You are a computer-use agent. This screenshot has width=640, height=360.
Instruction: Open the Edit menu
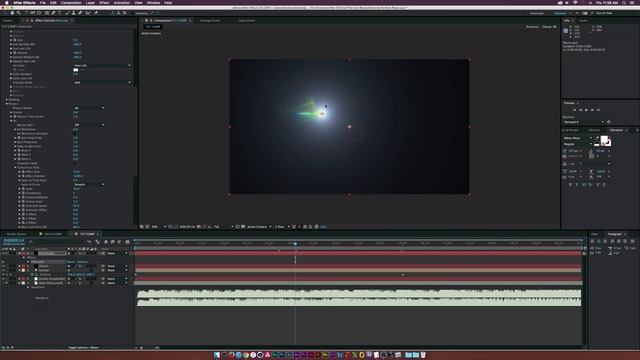53,2
